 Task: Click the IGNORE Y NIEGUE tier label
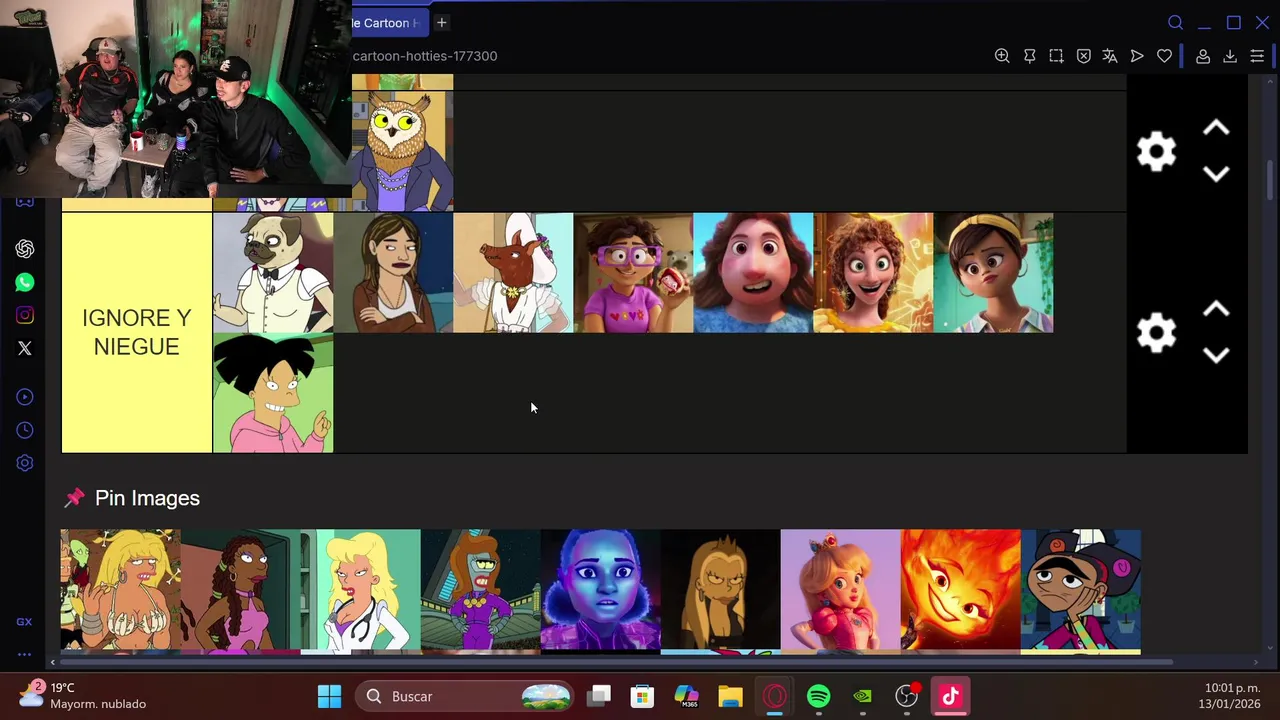[137, 332]
